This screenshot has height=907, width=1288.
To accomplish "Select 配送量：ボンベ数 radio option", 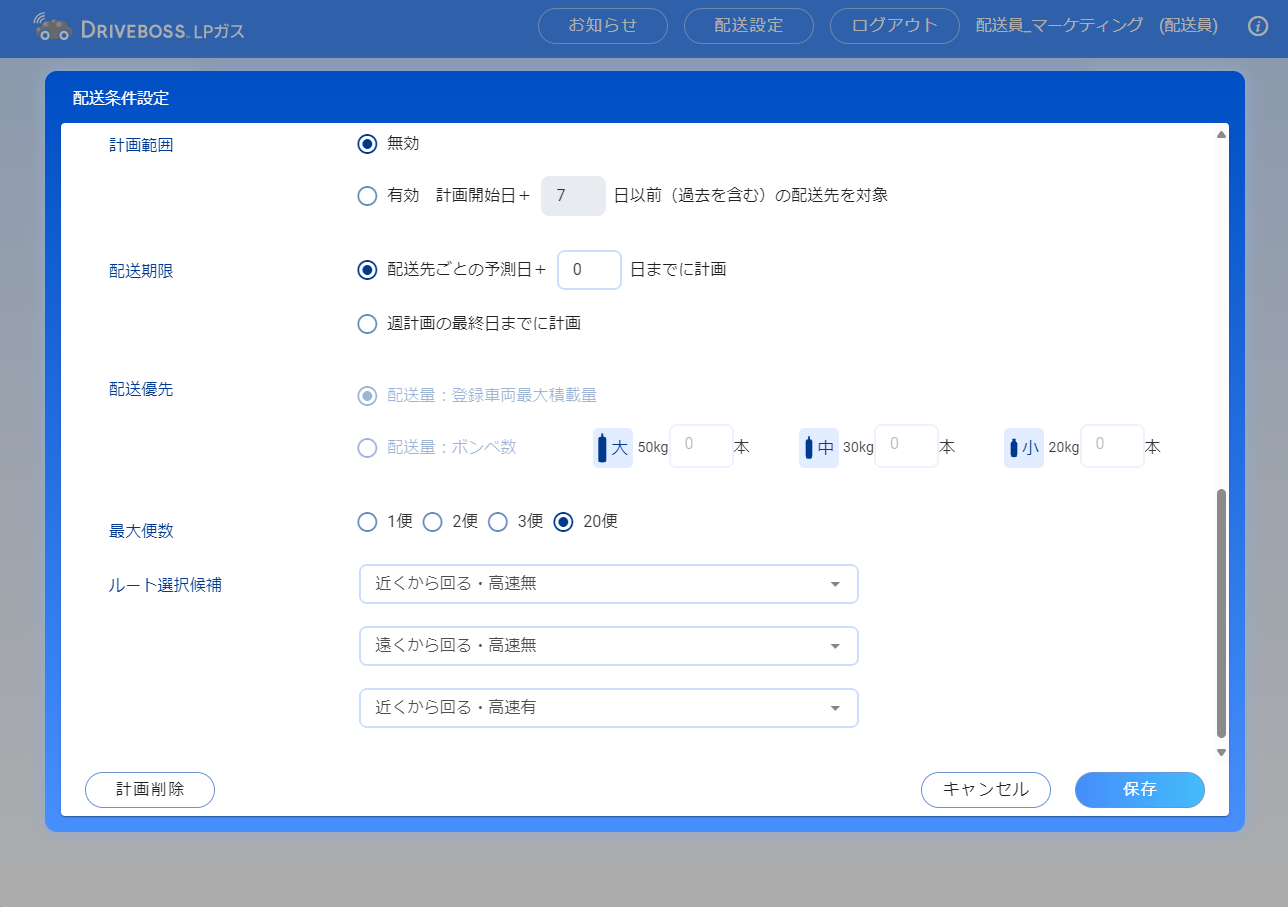I will click(367, 448).
